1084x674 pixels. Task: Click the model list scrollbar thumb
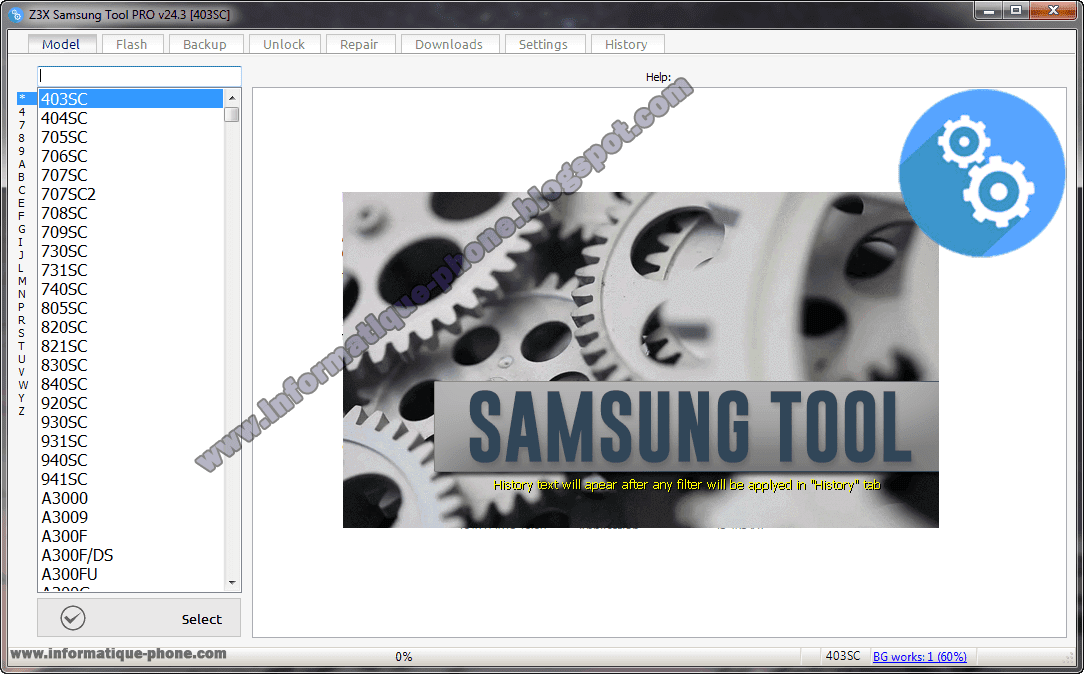tap(232, 114)
